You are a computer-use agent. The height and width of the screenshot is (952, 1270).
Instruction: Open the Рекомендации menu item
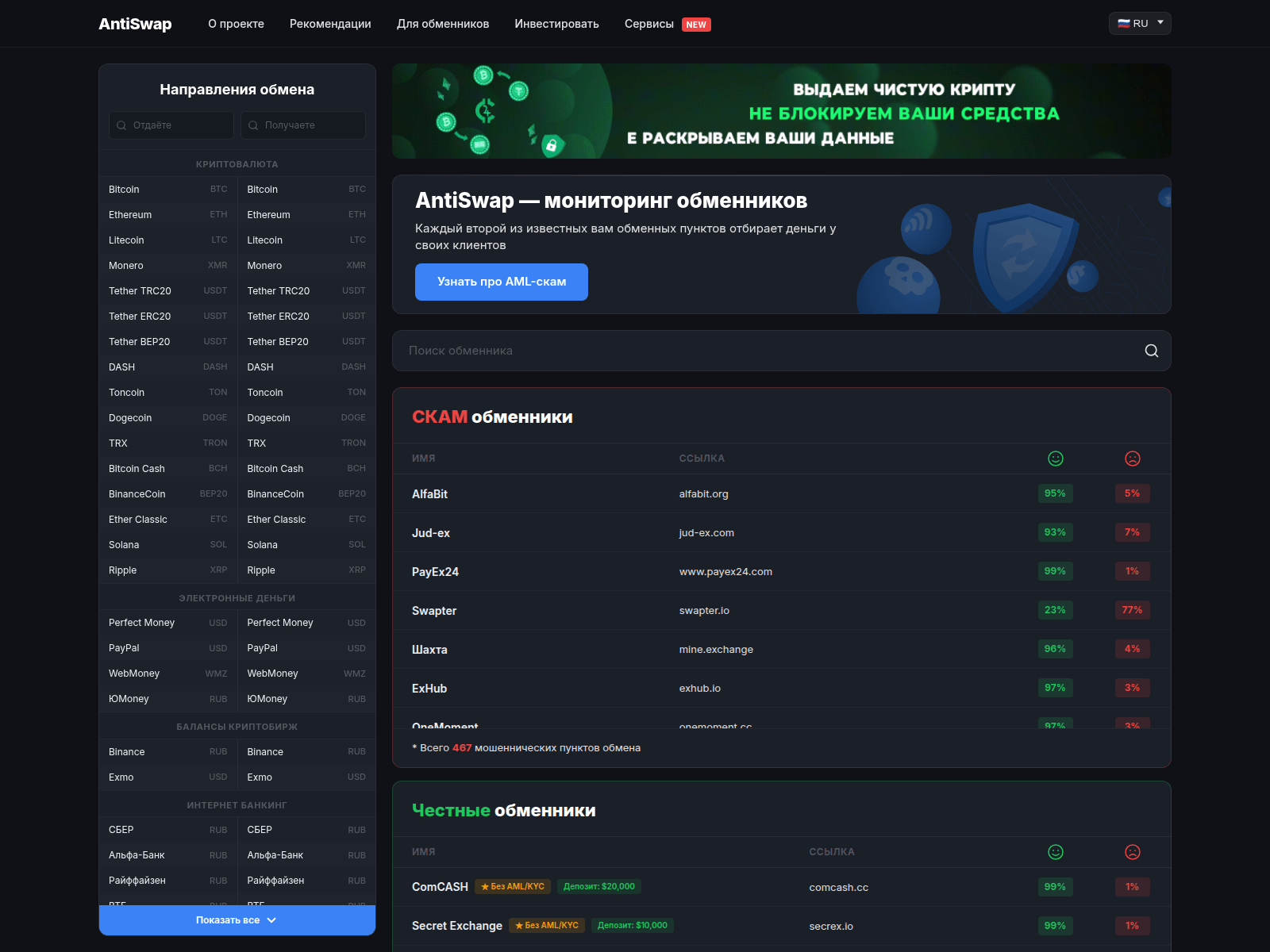point(330,24)
